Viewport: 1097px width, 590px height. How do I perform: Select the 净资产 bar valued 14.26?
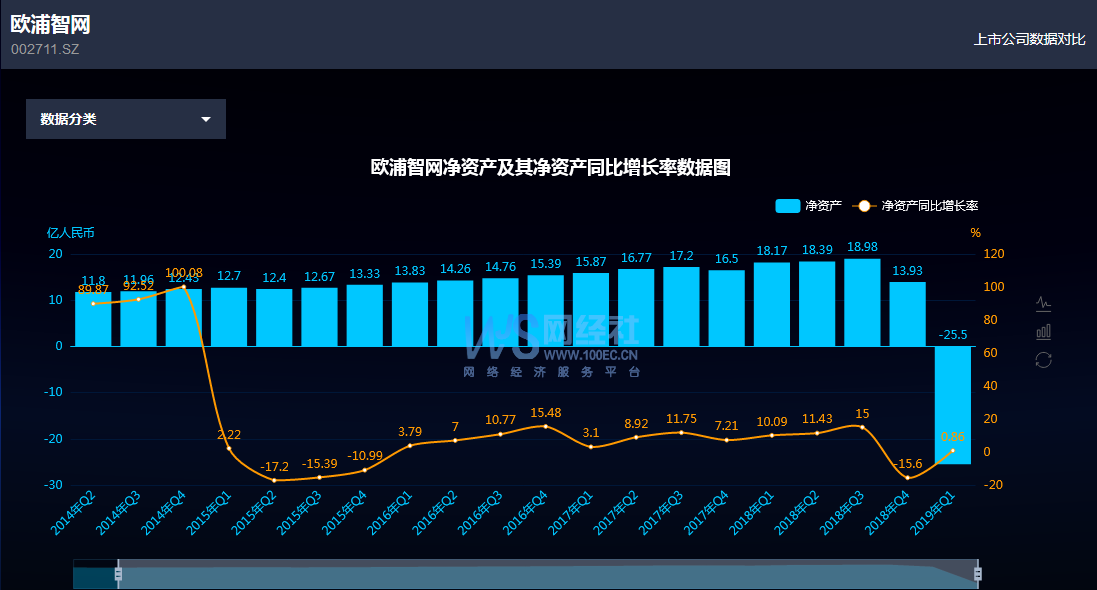tap(455, 314)
